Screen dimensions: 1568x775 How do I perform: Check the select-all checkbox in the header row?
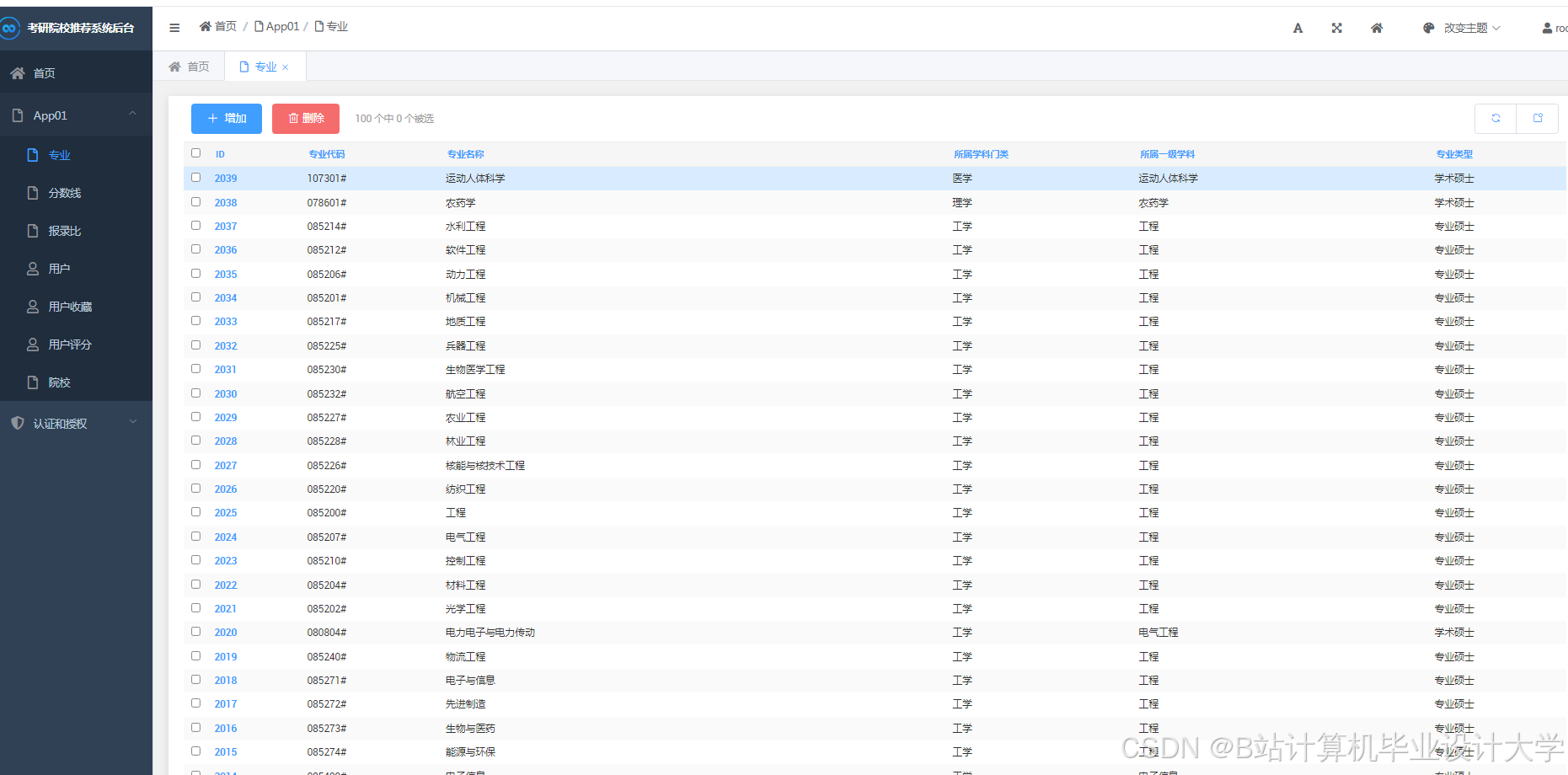[x=195, y=152]
